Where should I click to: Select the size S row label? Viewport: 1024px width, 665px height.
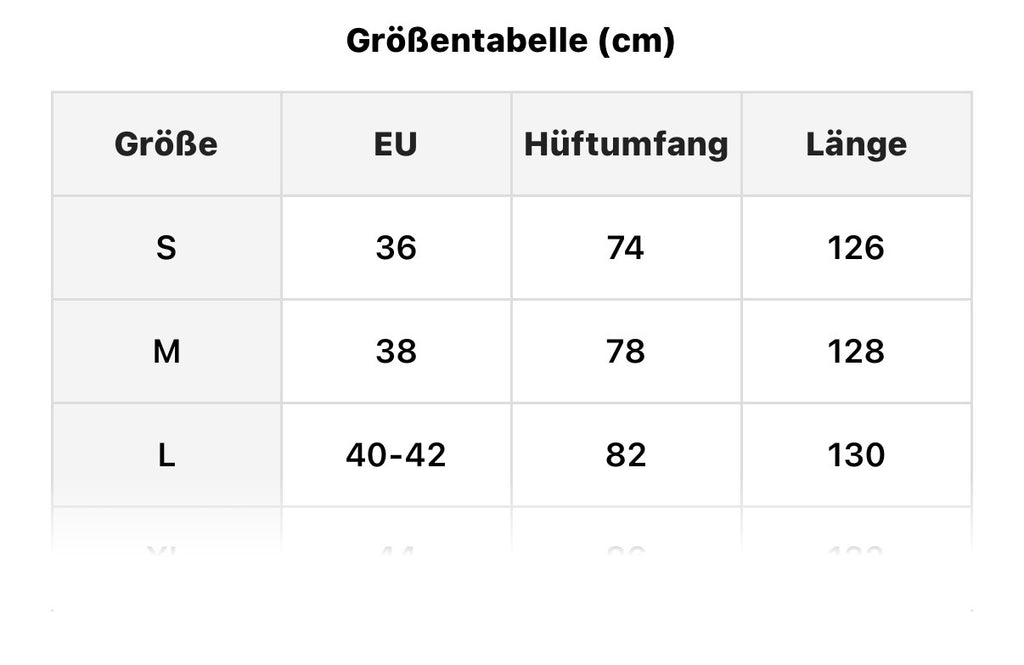(x=166, y=248)
